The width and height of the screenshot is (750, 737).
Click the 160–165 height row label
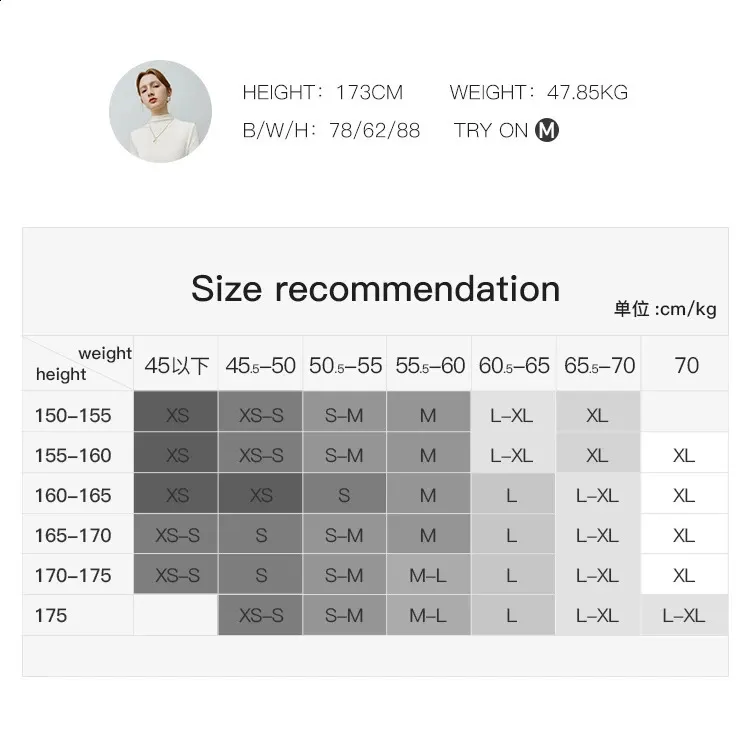(73, 495)
